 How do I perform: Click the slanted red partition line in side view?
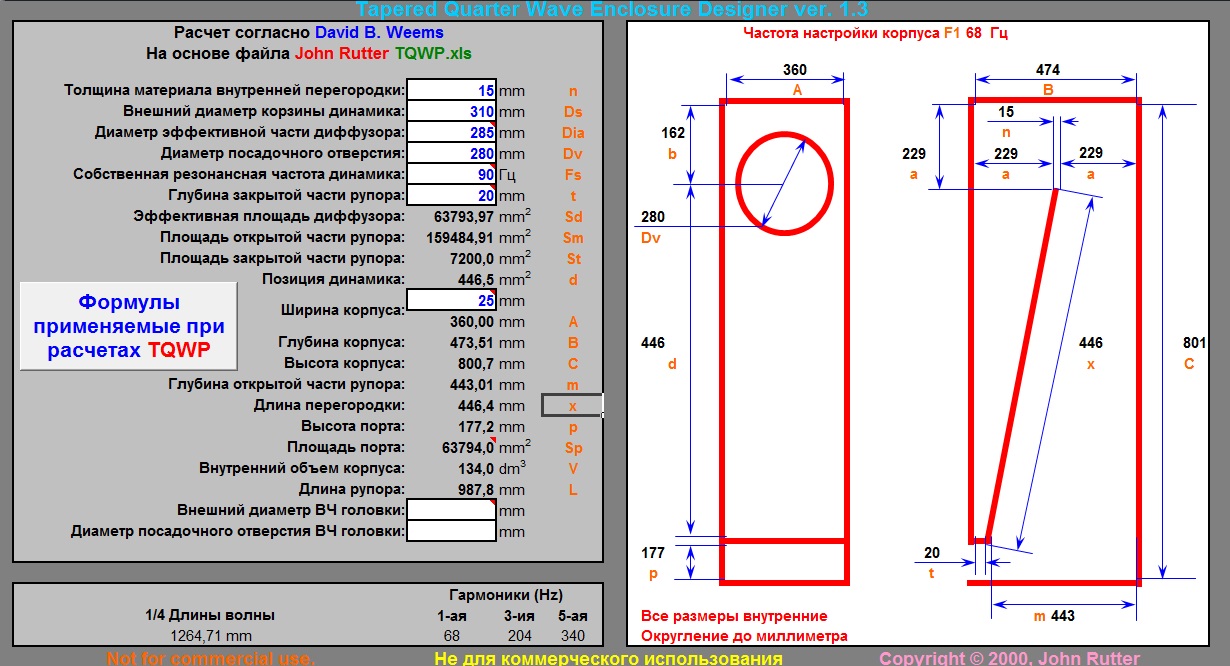coord(1022,362)
